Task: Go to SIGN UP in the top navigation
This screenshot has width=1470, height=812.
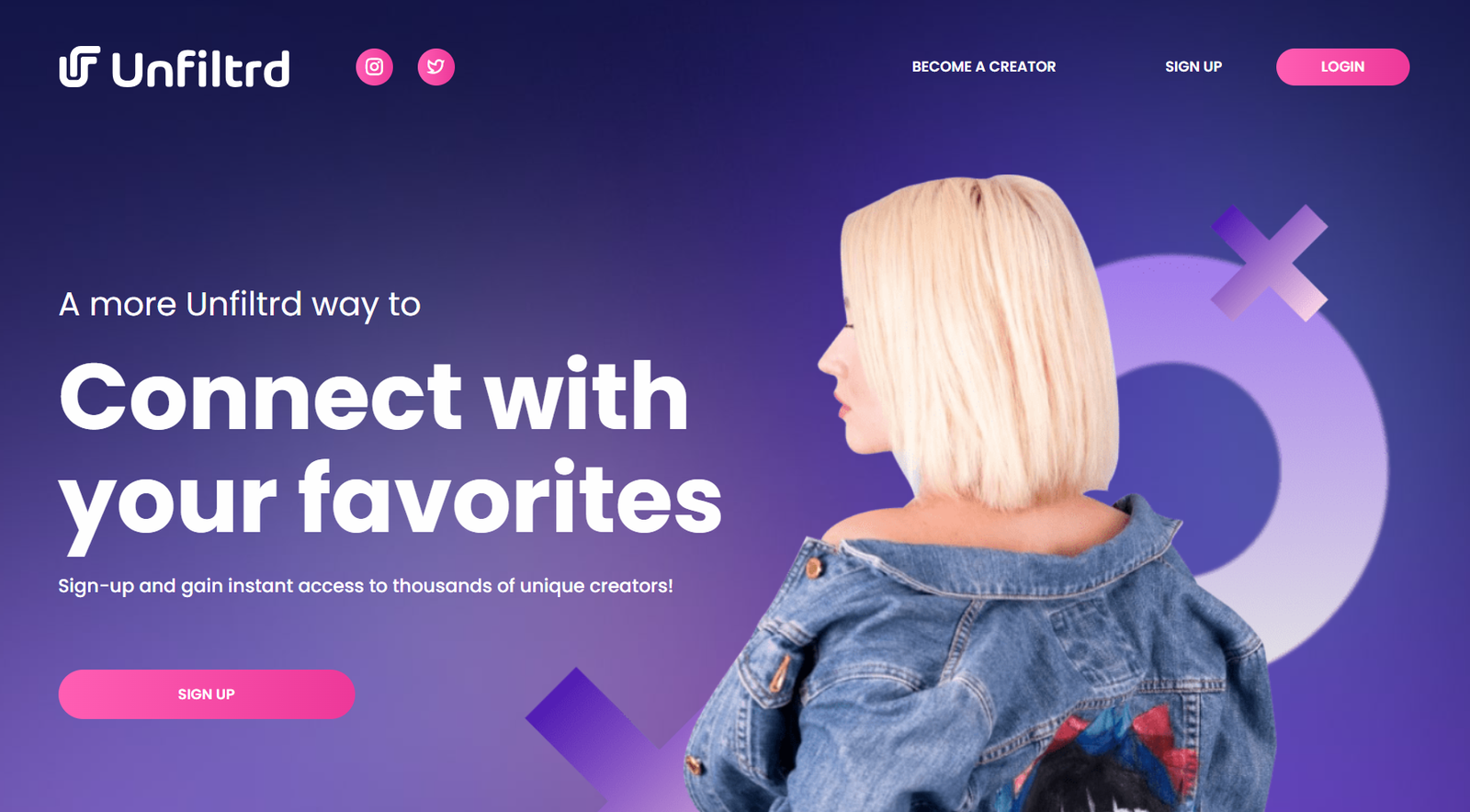Action: tap(1193, 67)
